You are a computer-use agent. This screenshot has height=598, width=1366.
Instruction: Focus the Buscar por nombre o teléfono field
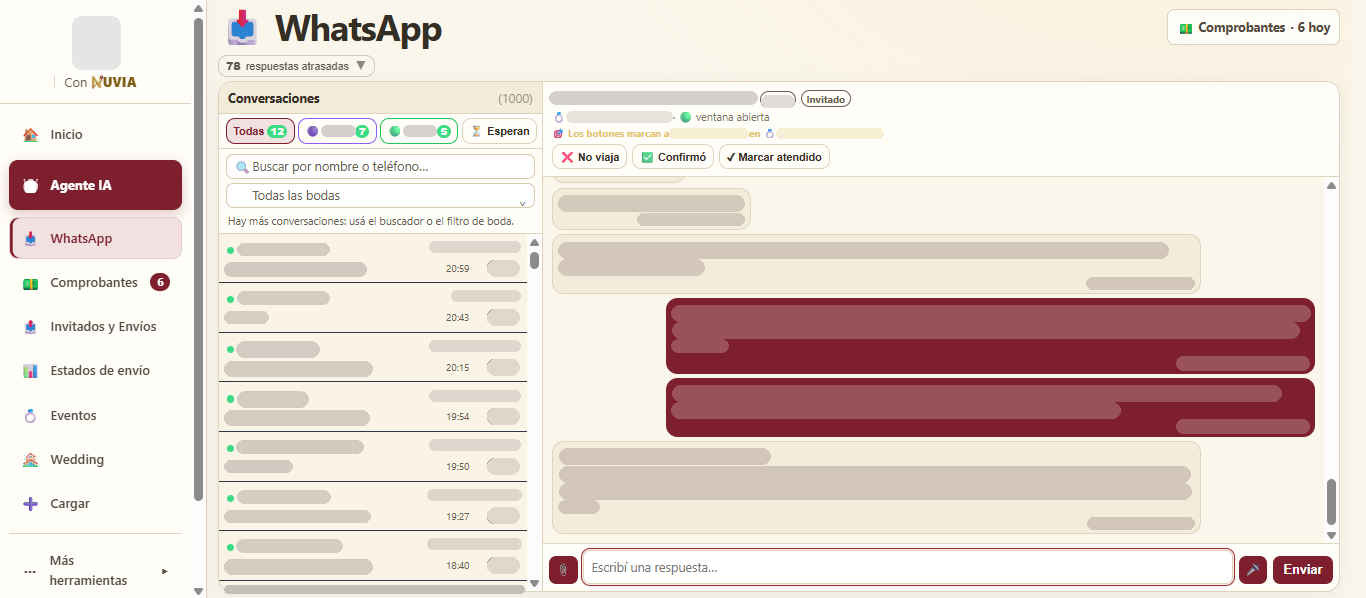coord(380,166)
